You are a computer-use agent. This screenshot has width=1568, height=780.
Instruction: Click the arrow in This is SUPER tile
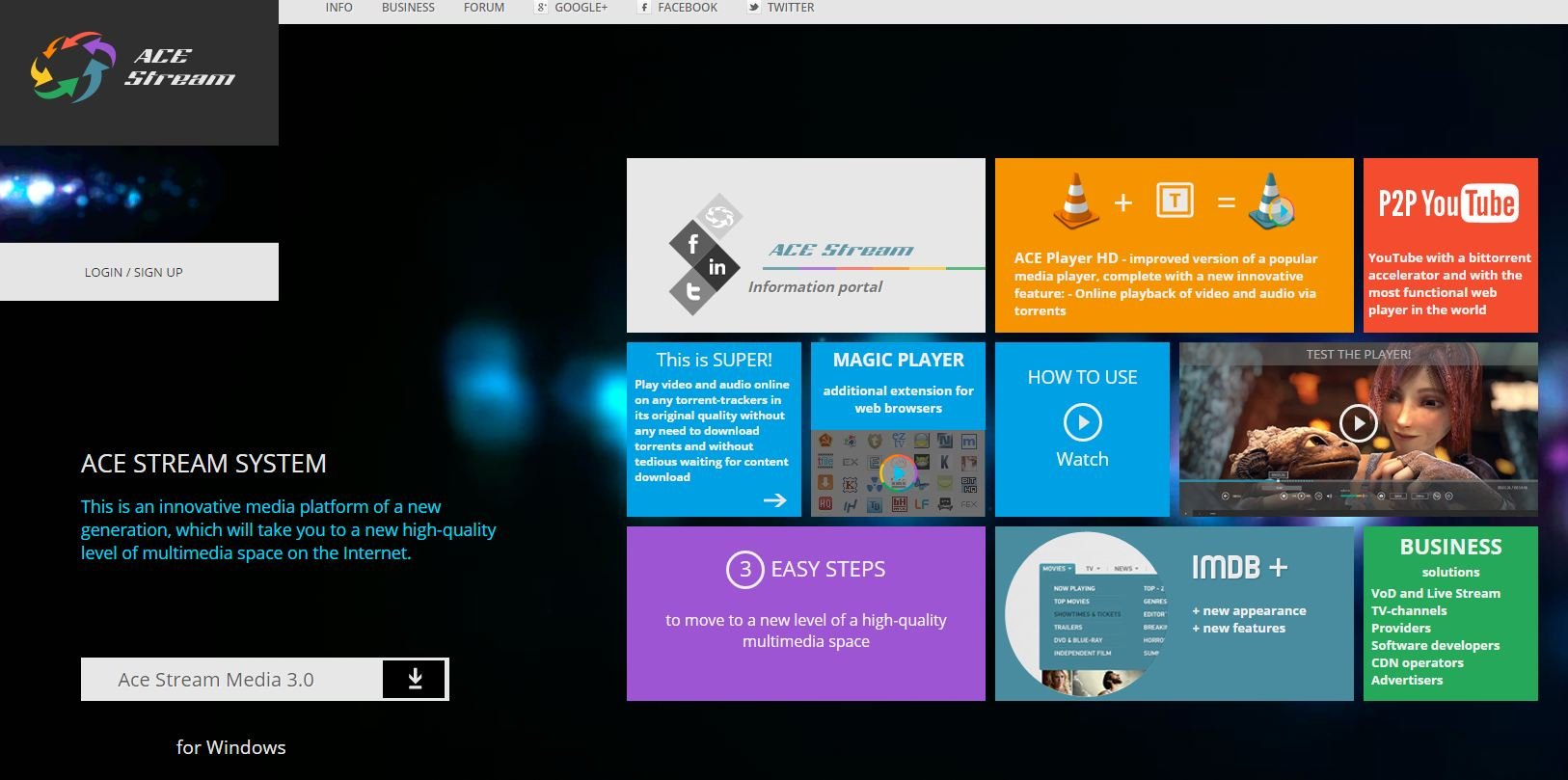pyautogui.click(x=774, y=499)
